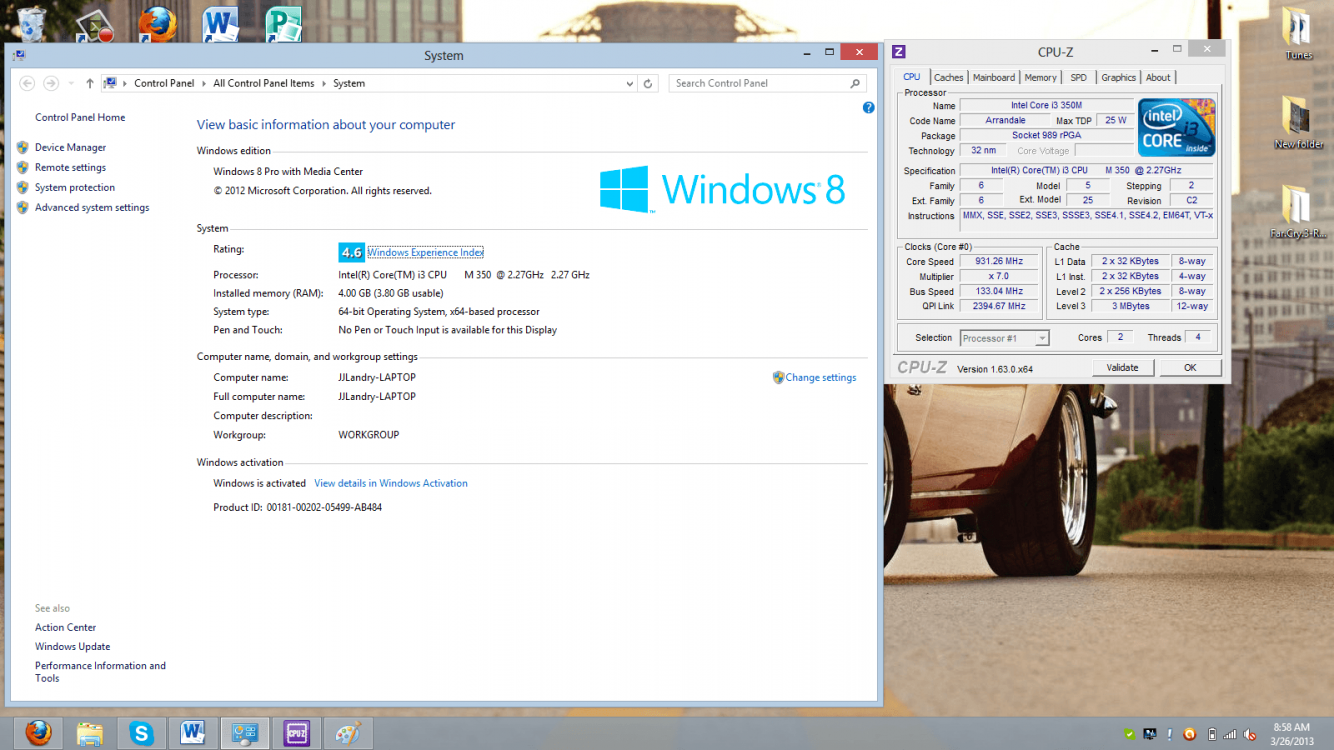Click the Validate button in CPU-Z
The width and height of the screenshot is (1334, 750).
click(x=1122, y=368)
